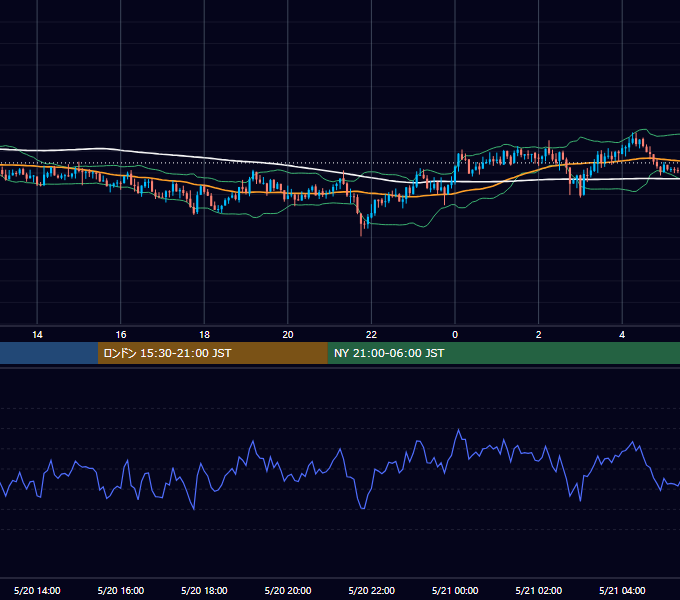Click the 5/20 20:00 date label
The width and height of the screenshot is (680, 600).
(x=288, y=590)
